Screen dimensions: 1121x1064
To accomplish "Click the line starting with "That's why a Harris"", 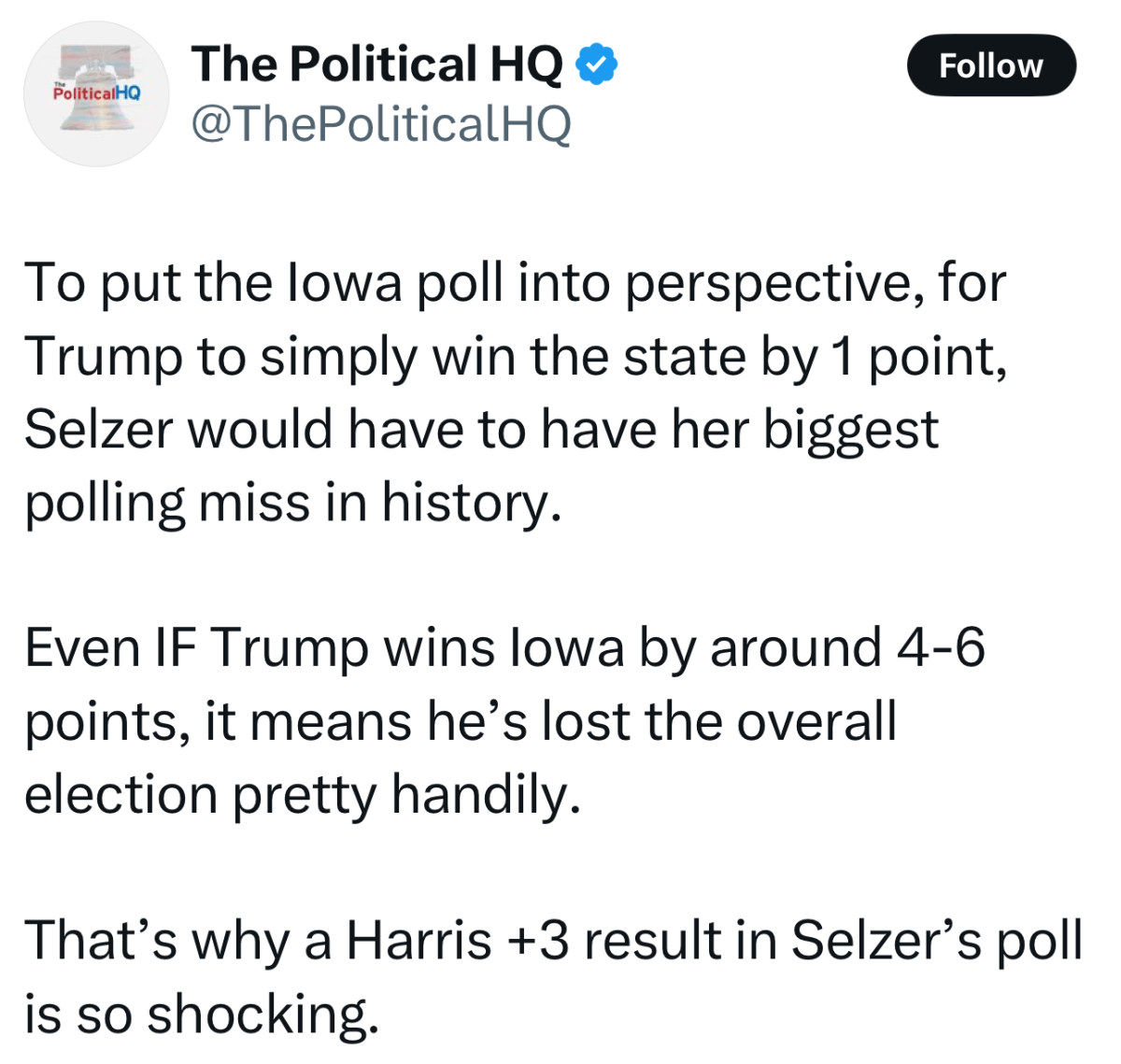I will click(551, 940).
